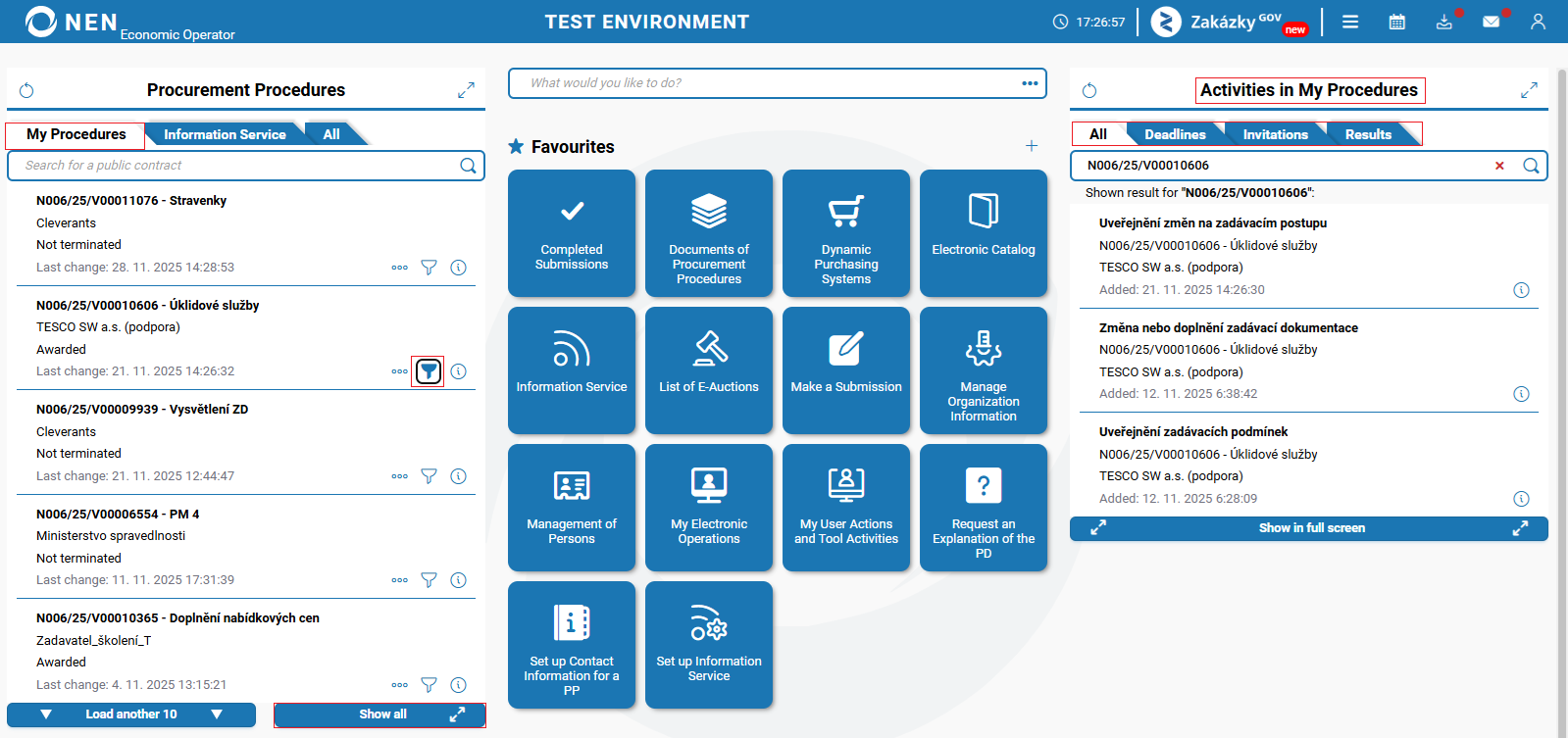Open the messages envelope icon

click(1492, 22)
